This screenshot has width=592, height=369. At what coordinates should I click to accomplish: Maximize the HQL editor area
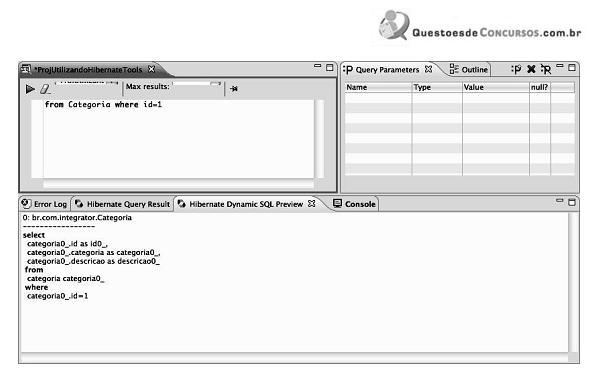(330, 67)
